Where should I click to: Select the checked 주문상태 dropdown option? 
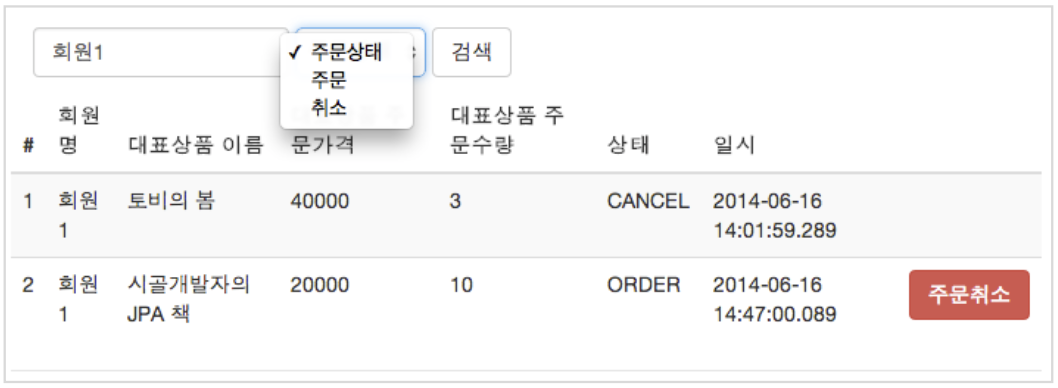point(346,53)
